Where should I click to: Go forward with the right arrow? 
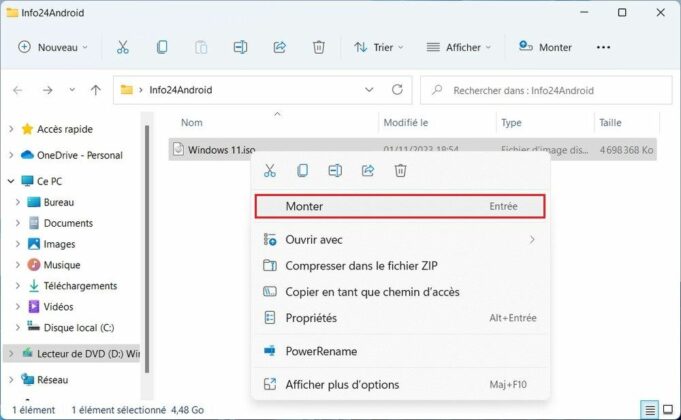click(x=48, y=90)
